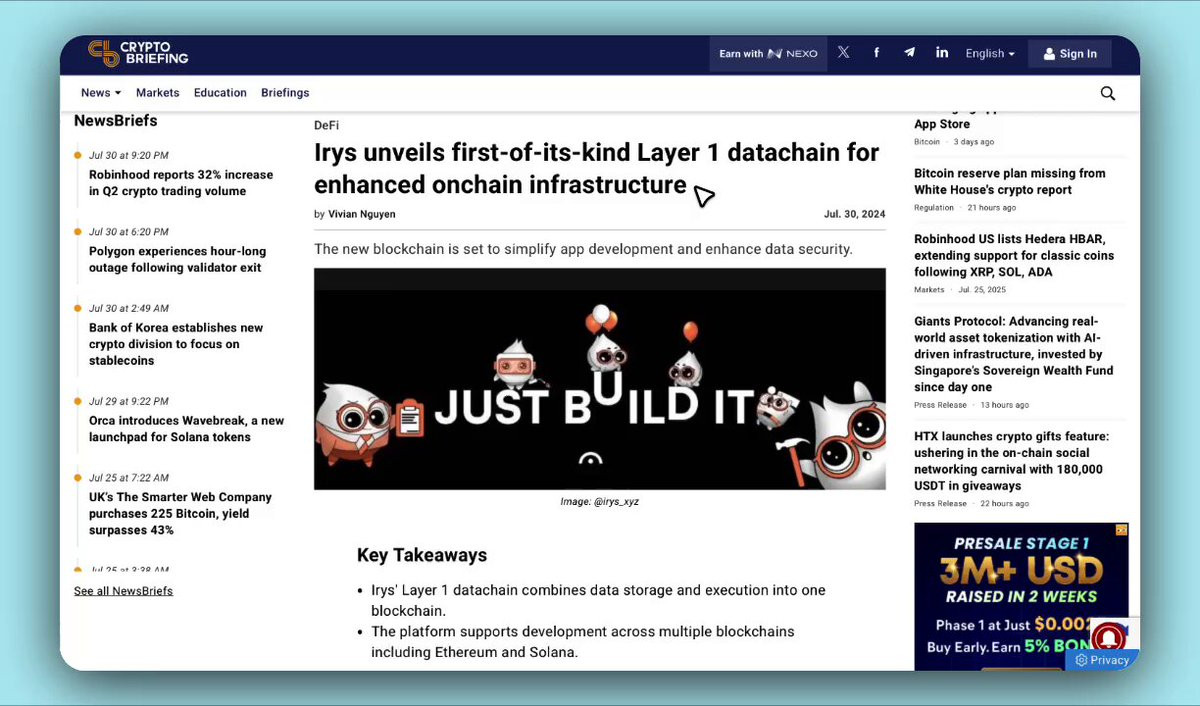The image size is (1200, 706).
Task: Click the Regulation category tag
Action: click(x=934, y=208)
